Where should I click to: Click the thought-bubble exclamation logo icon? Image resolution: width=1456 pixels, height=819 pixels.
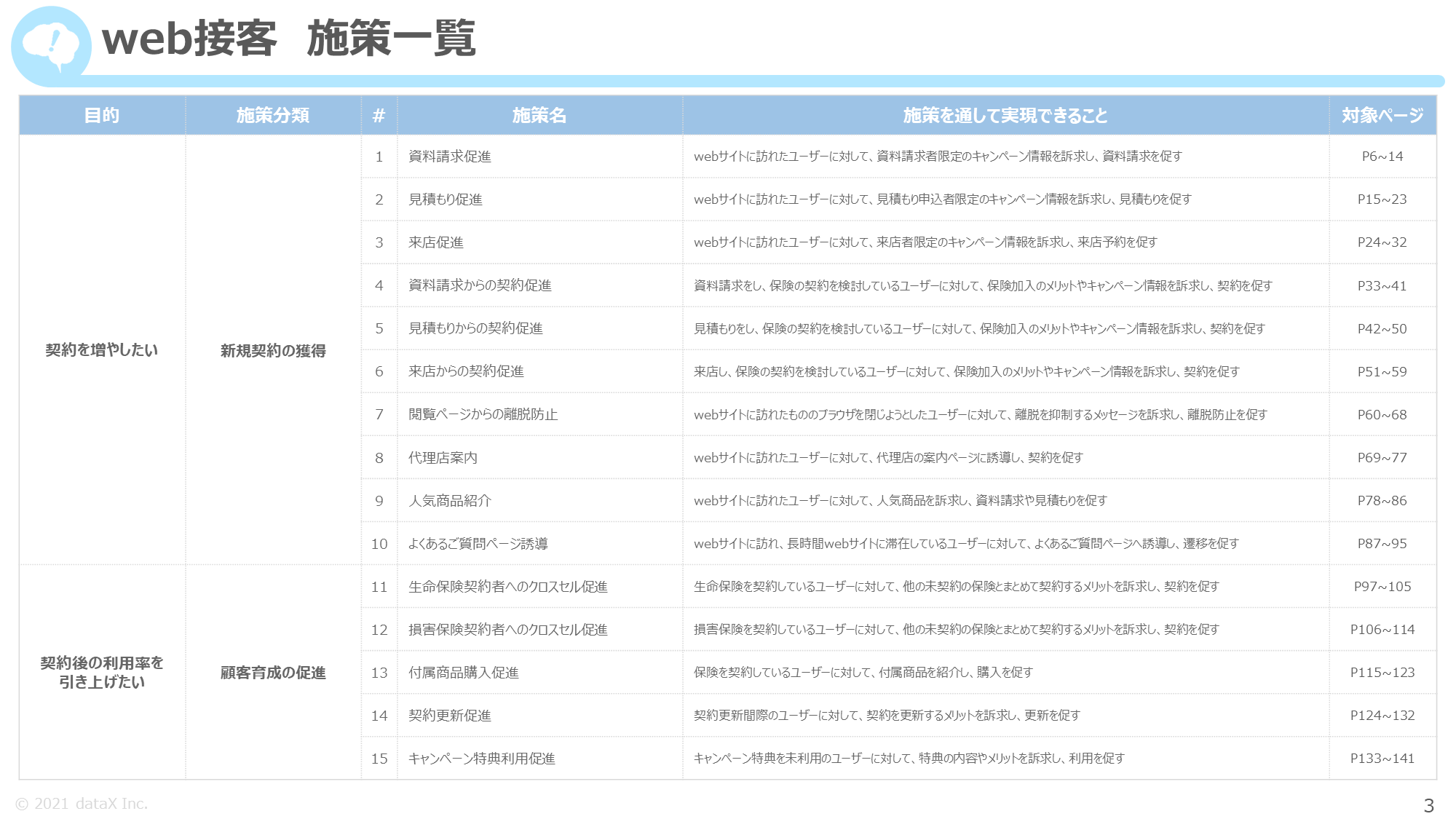(x=51, y=46)
